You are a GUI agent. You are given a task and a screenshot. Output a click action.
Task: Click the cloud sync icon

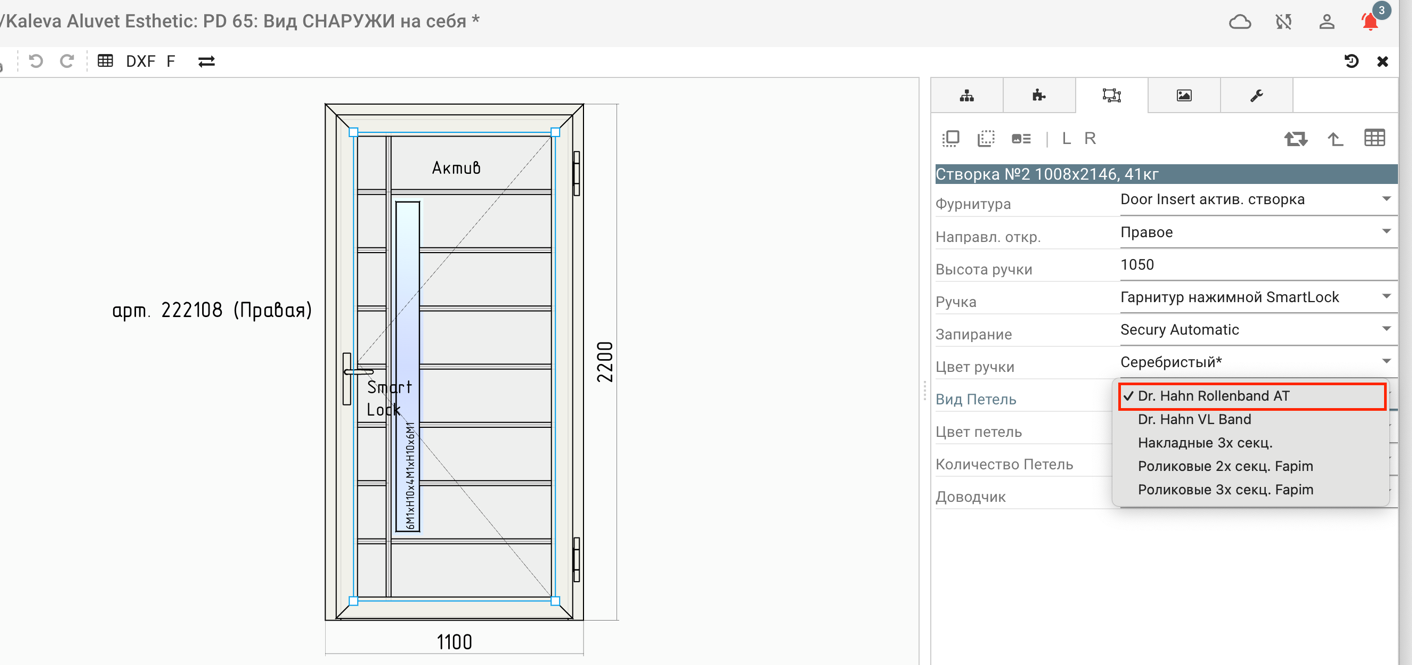[x=1240, y=22]
